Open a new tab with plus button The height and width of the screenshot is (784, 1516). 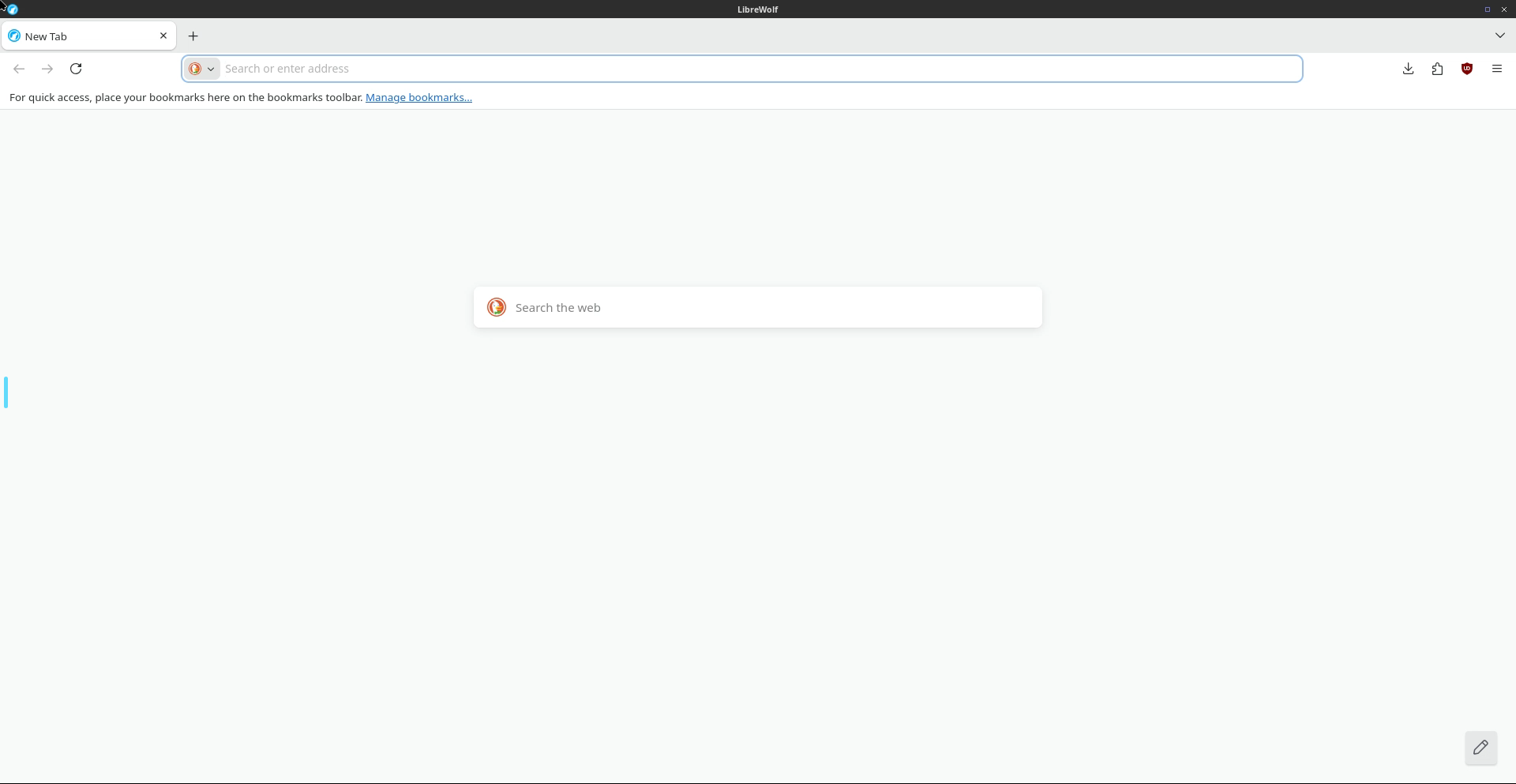click(x=193, y=36)
